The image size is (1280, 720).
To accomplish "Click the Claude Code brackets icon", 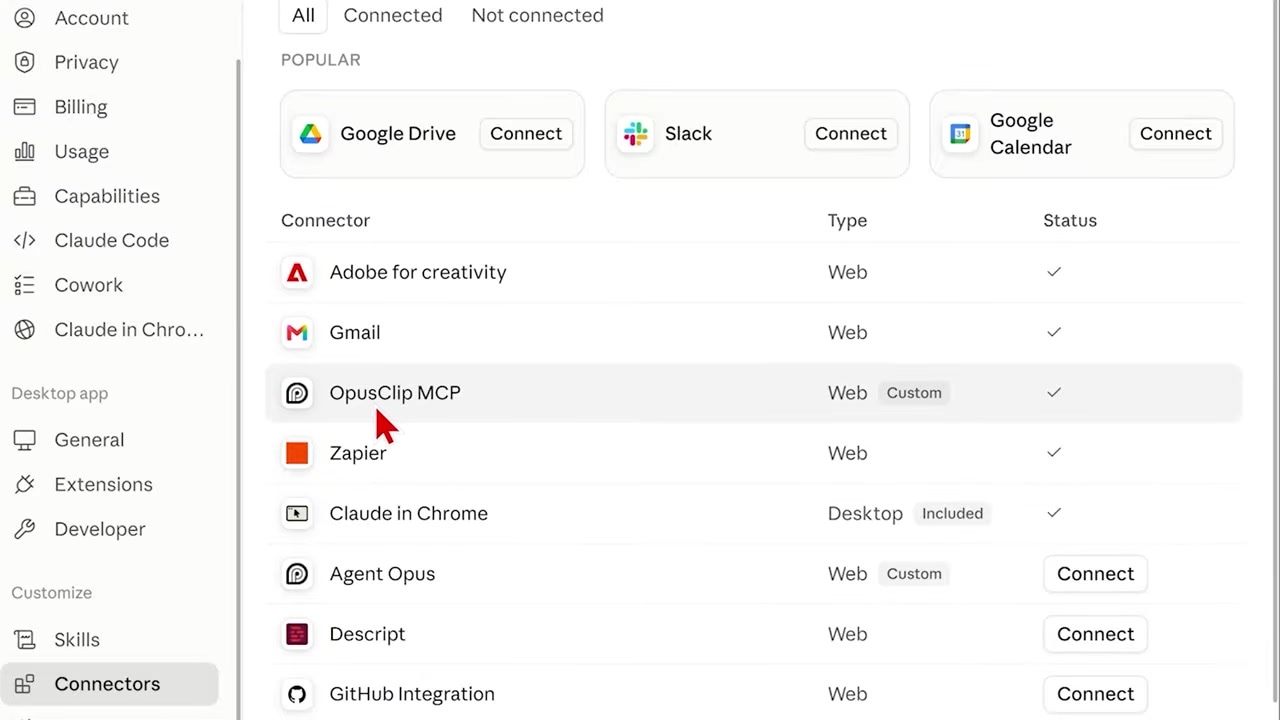I will coord(24,240).
